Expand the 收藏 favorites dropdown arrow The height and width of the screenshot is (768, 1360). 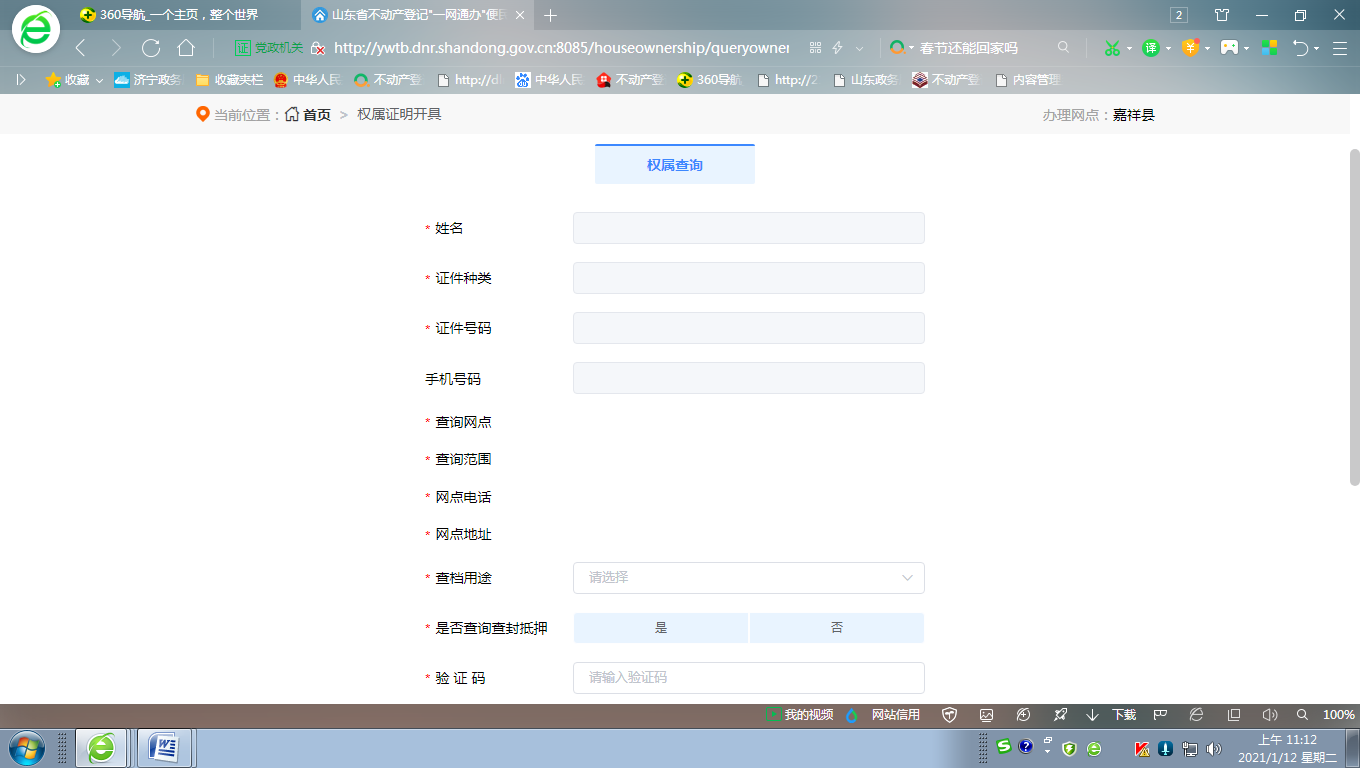pyautogui.click(x=99, y=80)
